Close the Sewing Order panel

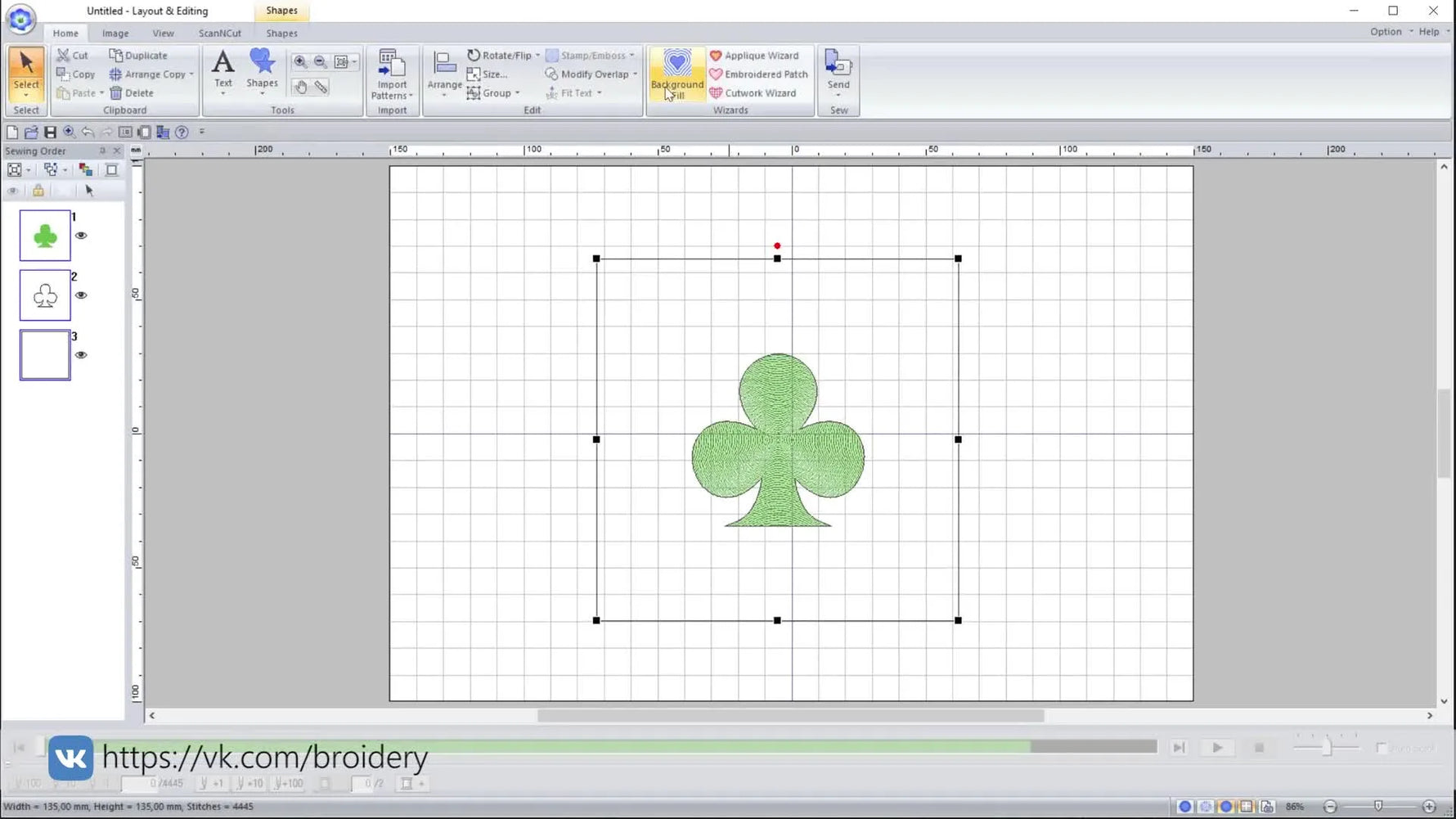[x=116, y=151]
